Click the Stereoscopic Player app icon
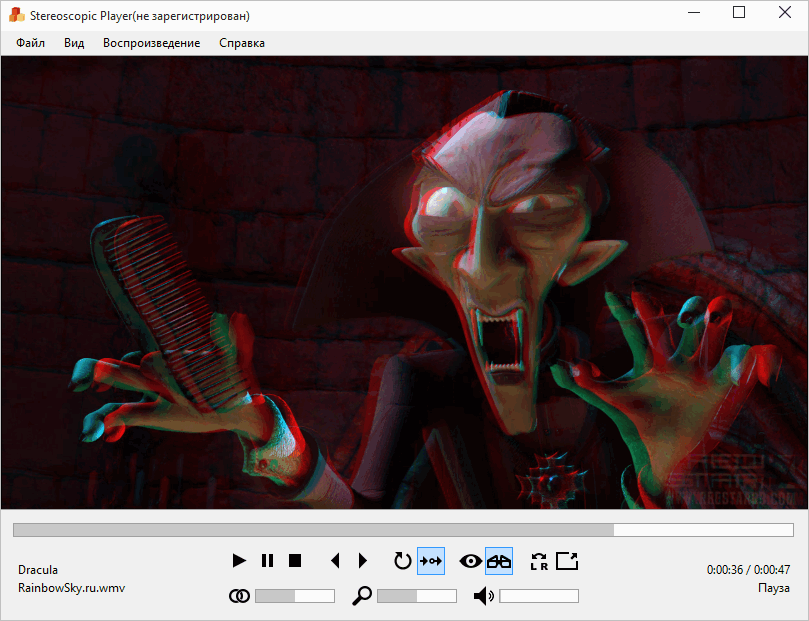Screen dimensions: 809x621 (17, 15)
